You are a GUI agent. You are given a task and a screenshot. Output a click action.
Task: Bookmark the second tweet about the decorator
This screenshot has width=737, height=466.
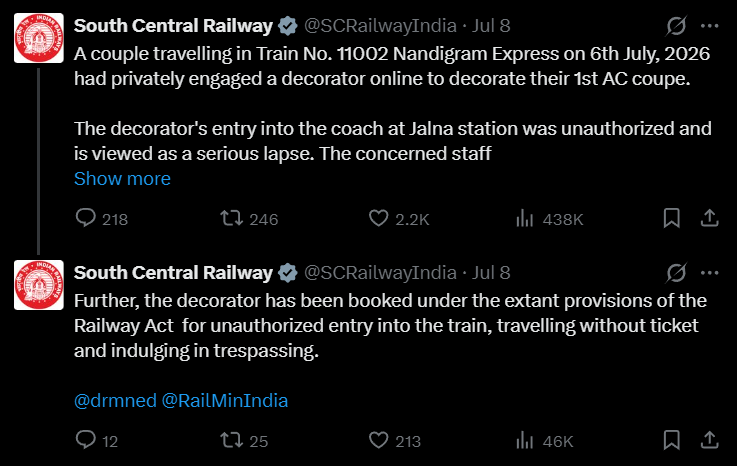point(672,440)
